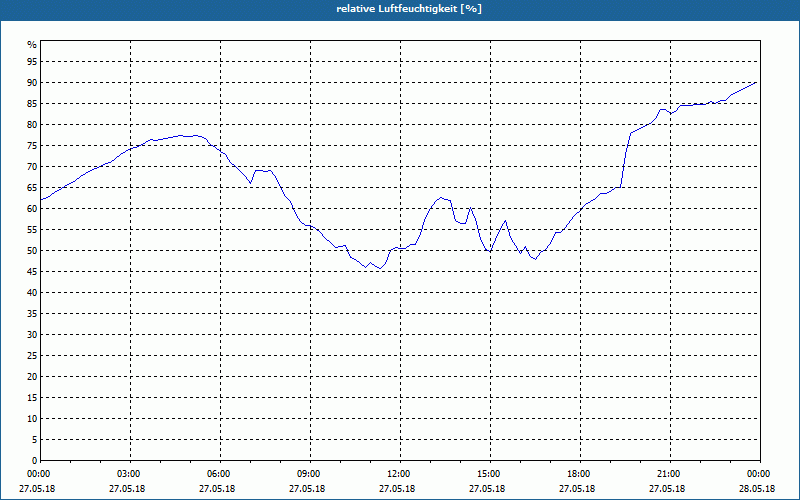Select the 55 value on the y-axis
Screen dimensions: 800x500
(32, 230)
